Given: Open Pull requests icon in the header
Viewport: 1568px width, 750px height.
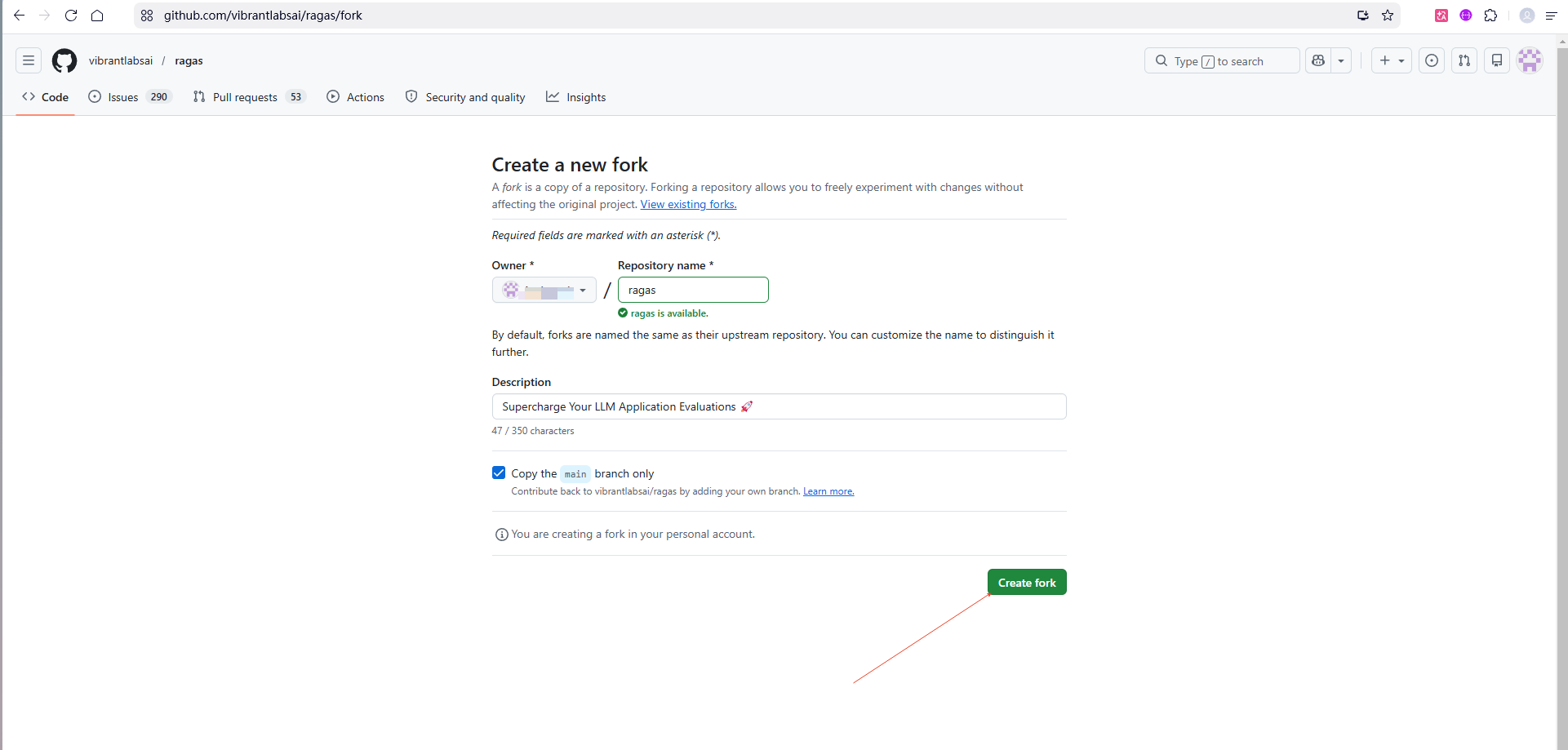Looking at the screenshot, I should point(1464,60).
